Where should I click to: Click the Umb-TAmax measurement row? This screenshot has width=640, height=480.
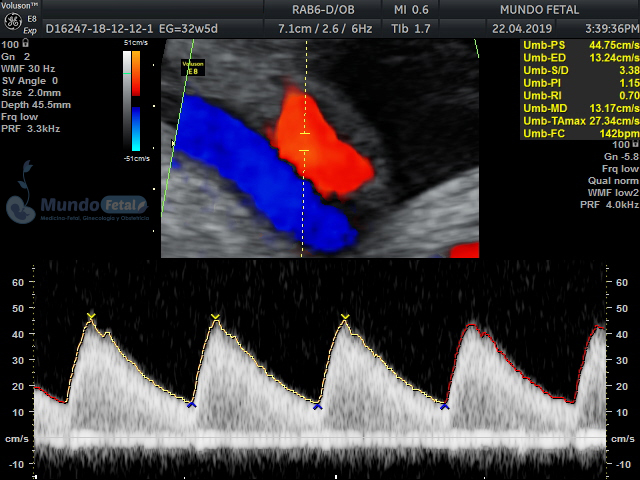pos(578,121)
